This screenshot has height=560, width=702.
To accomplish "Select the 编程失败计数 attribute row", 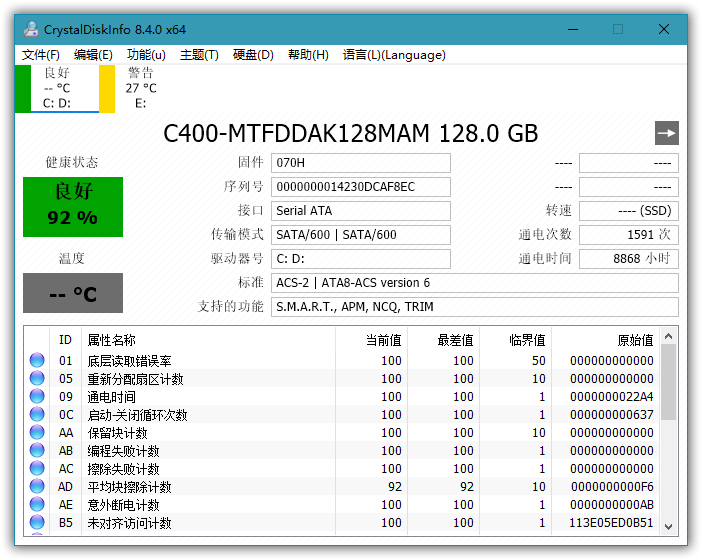I will [x=342, y=450].
